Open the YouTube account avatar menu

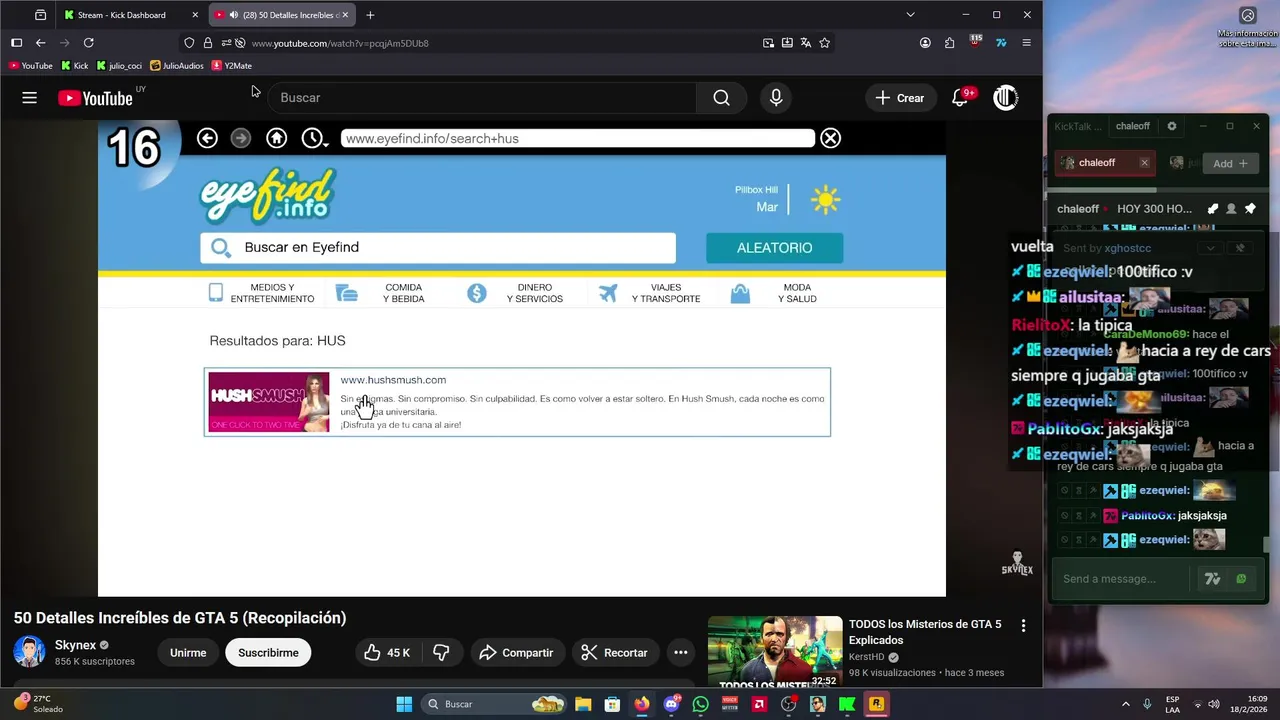(x=1005, y=98)
